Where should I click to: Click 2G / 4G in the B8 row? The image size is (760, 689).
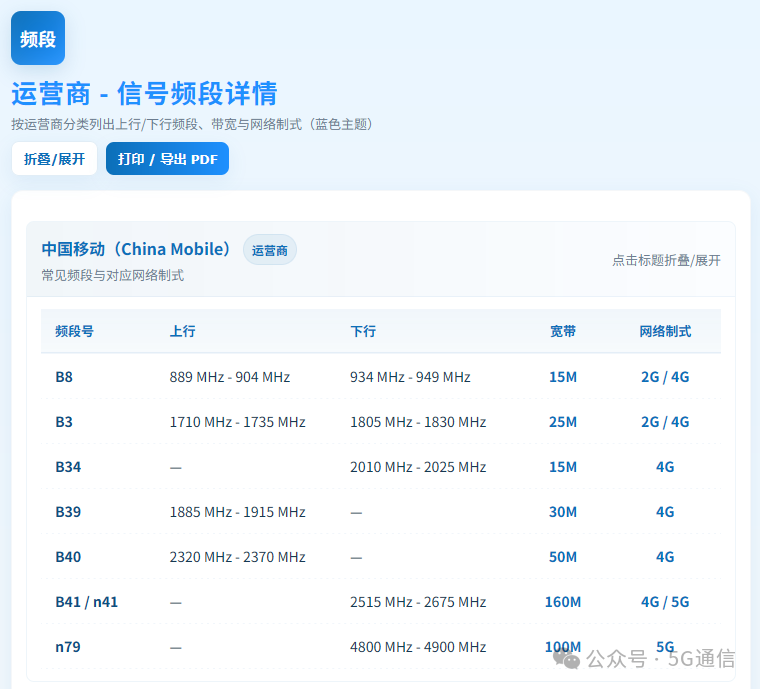(x=665, y=376)
